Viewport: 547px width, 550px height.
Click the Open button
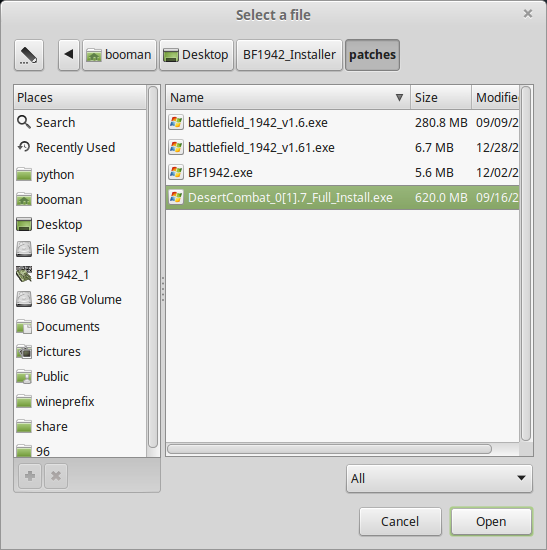491,522
